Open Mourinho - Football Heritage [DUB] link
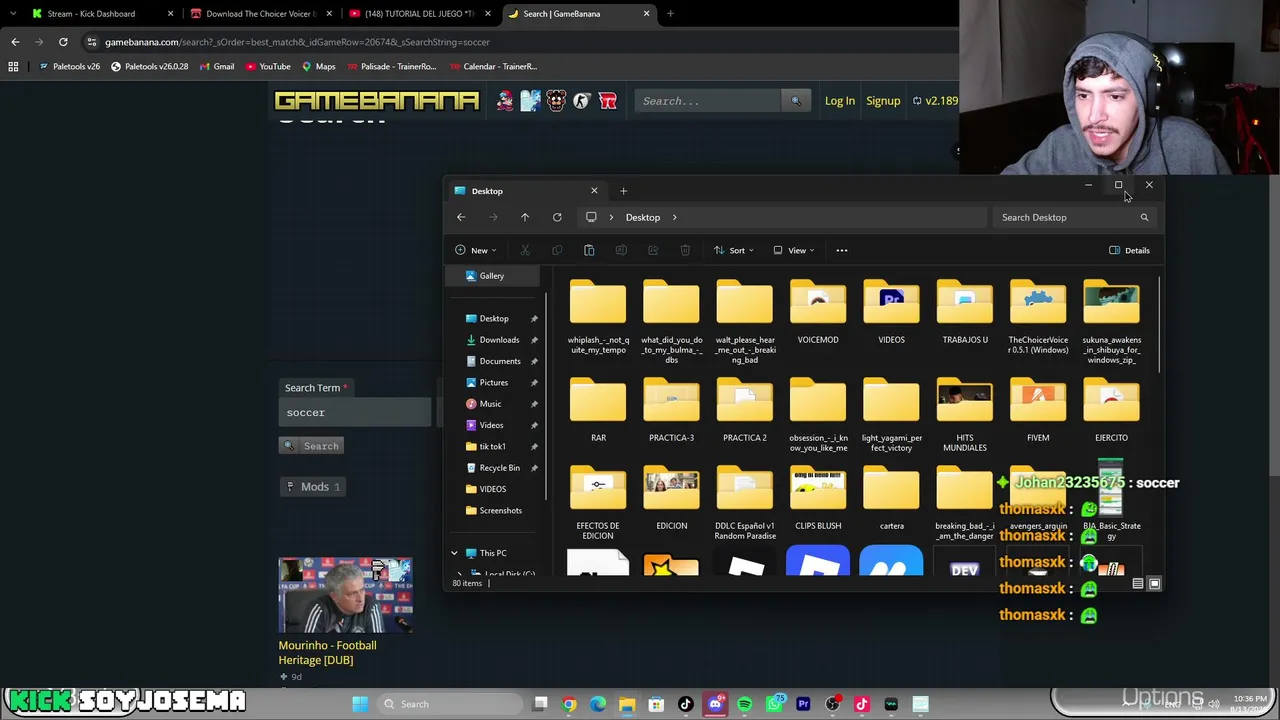 click(x=328, y=653)
